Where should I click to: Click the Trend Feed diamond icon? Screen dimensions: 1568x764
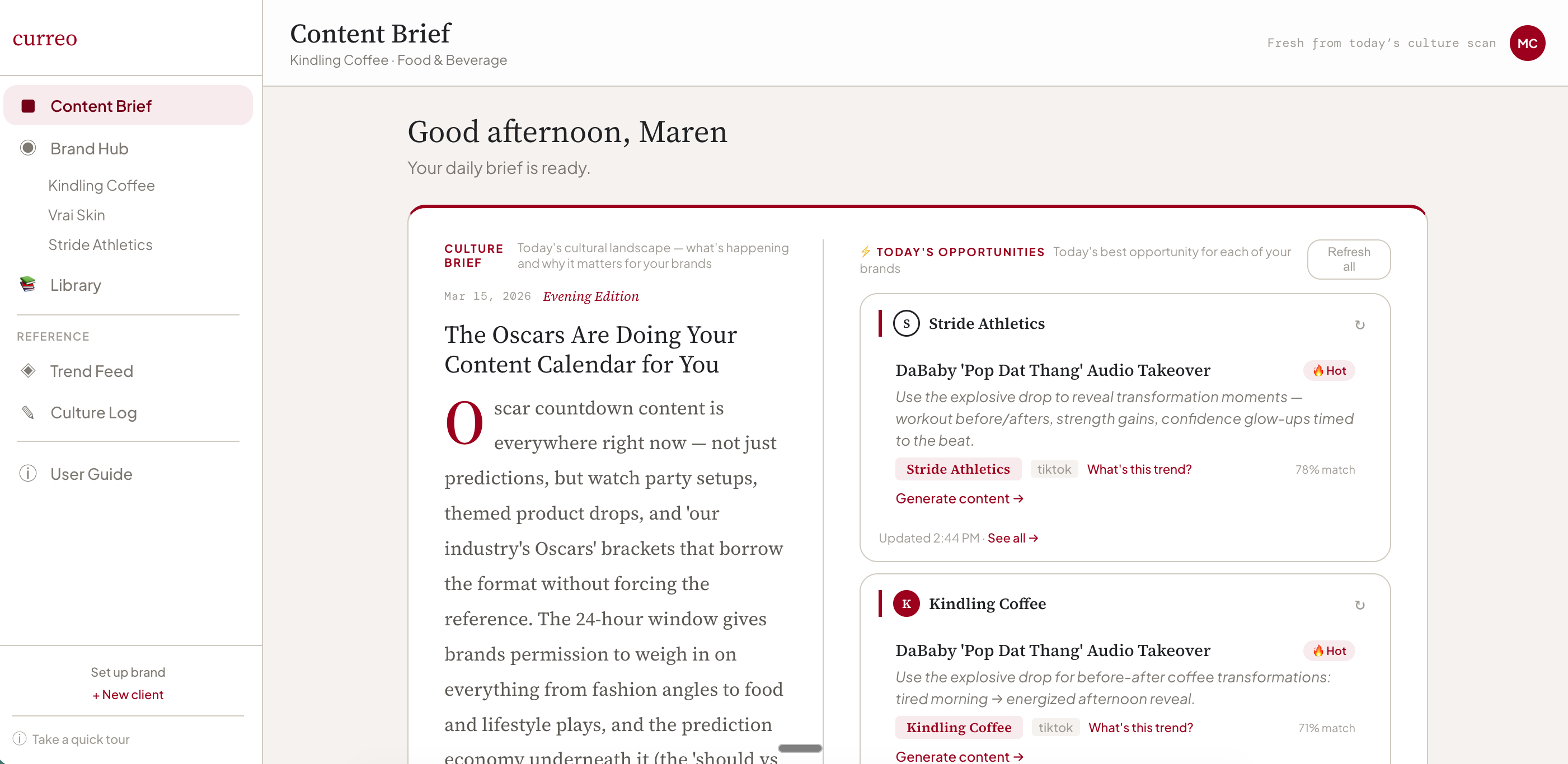coord(28,370)
